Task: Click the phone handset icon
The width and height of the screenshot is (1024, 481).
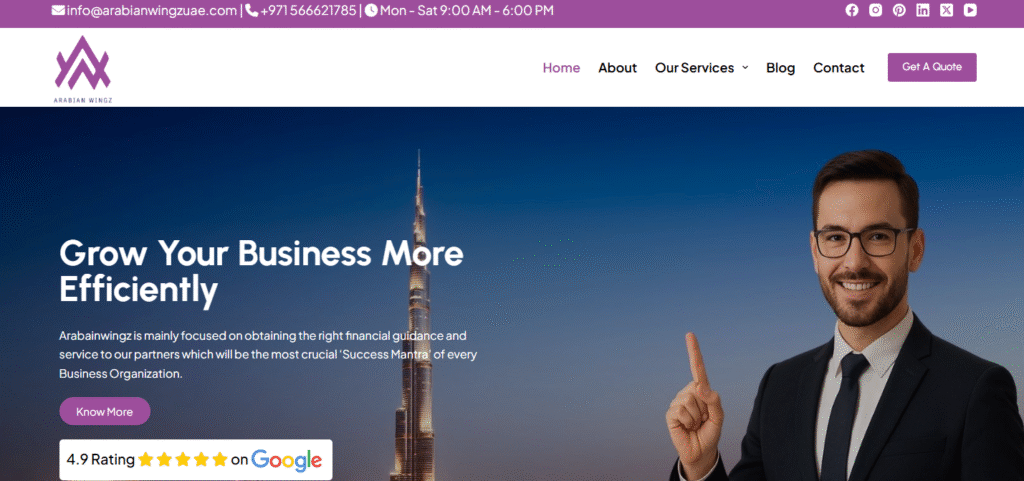Action: [x=251, y=10]
